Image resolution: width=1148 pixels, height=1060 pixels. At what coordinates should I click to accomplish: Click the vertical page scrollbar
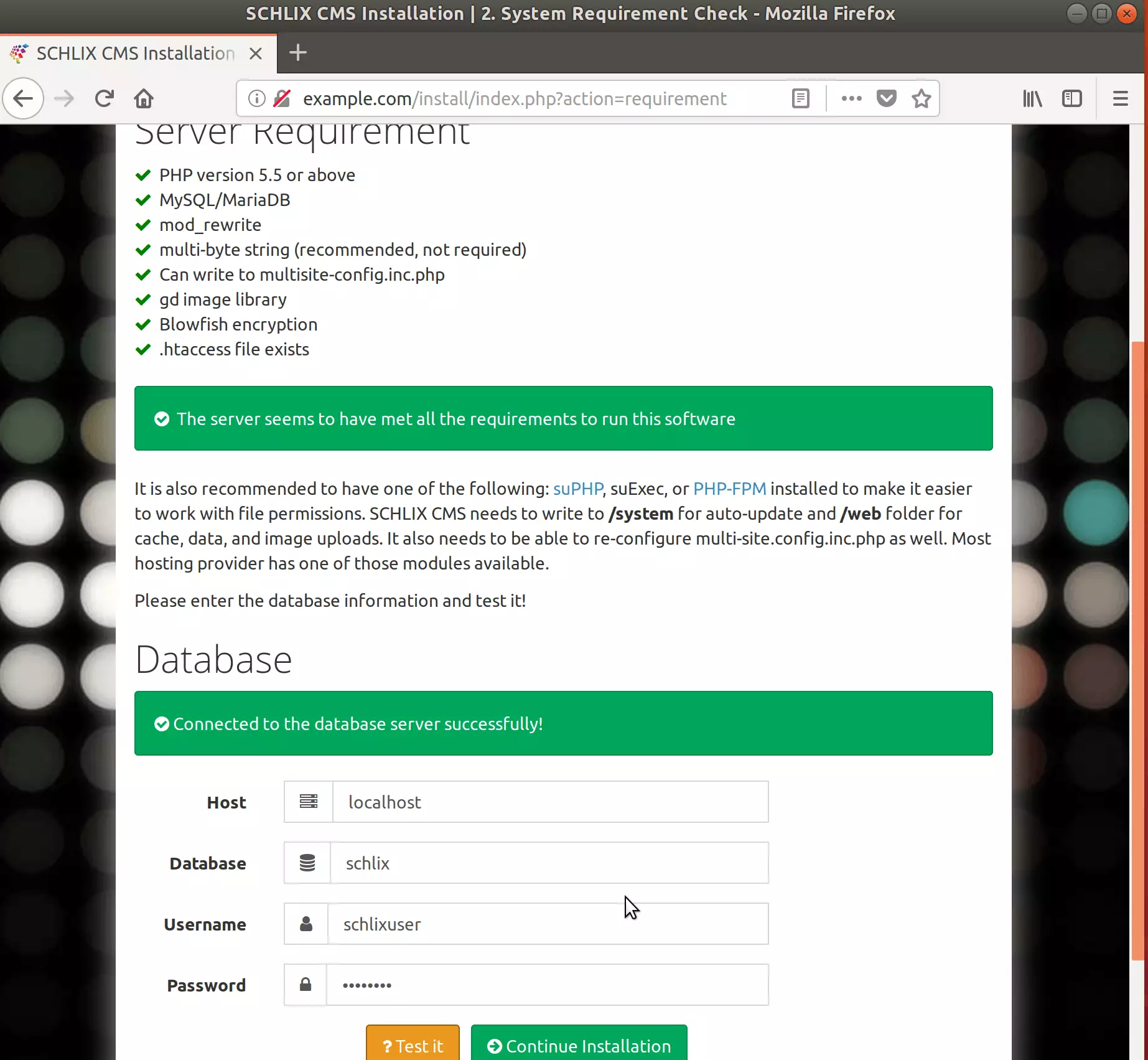pyautogui.click(x=1138, y=650)
